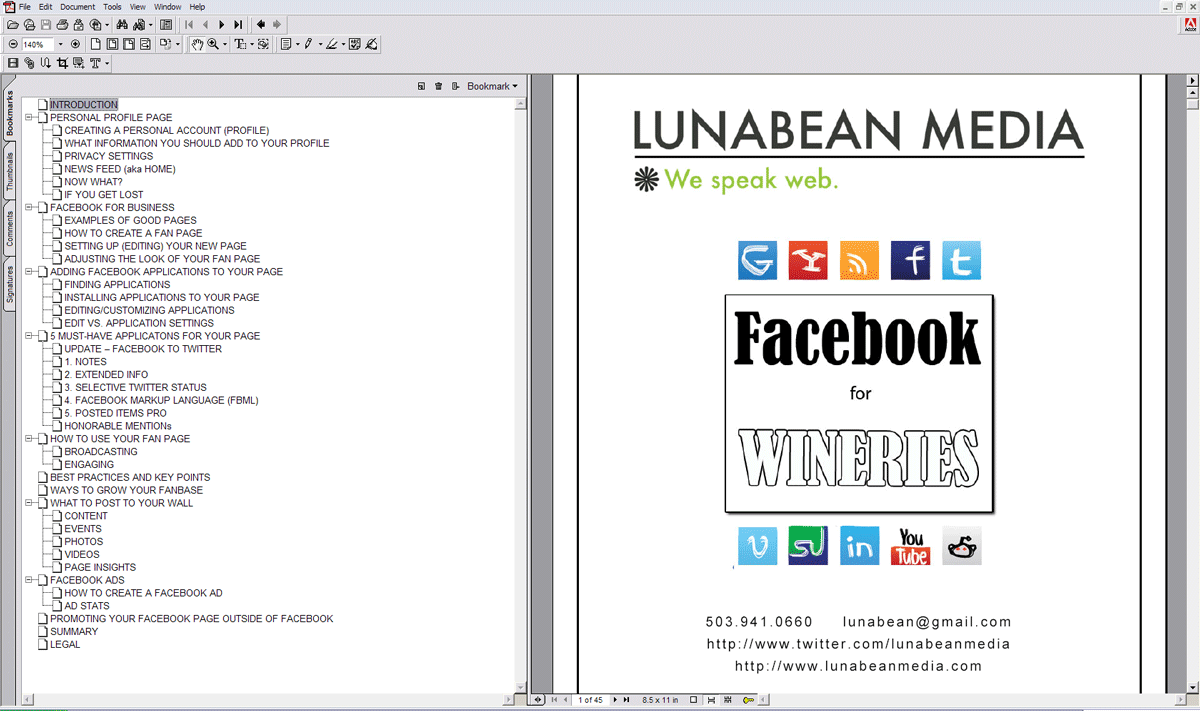Go to the PAGE INSIGHTS bookmark

tap(100, 567)
